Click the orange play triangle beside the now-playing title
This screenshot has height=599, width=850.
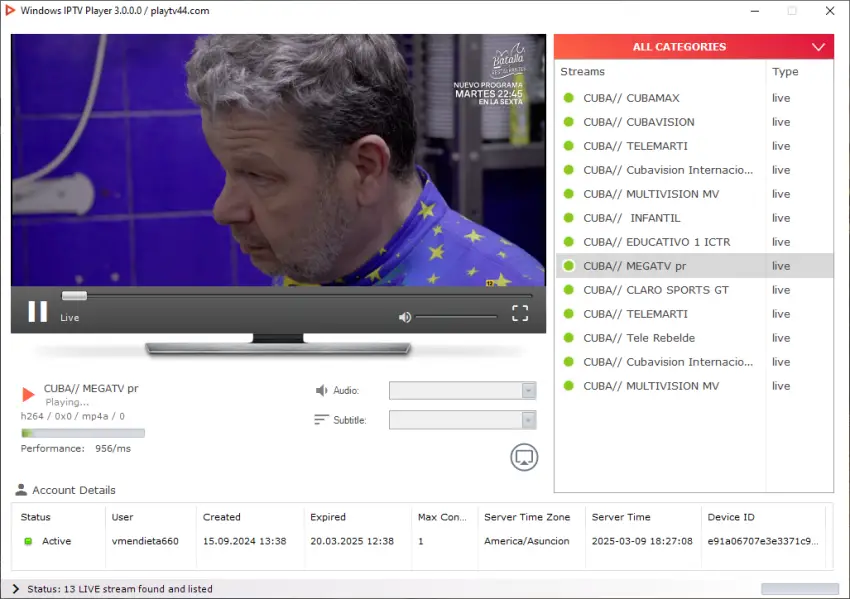coord(28,394)
